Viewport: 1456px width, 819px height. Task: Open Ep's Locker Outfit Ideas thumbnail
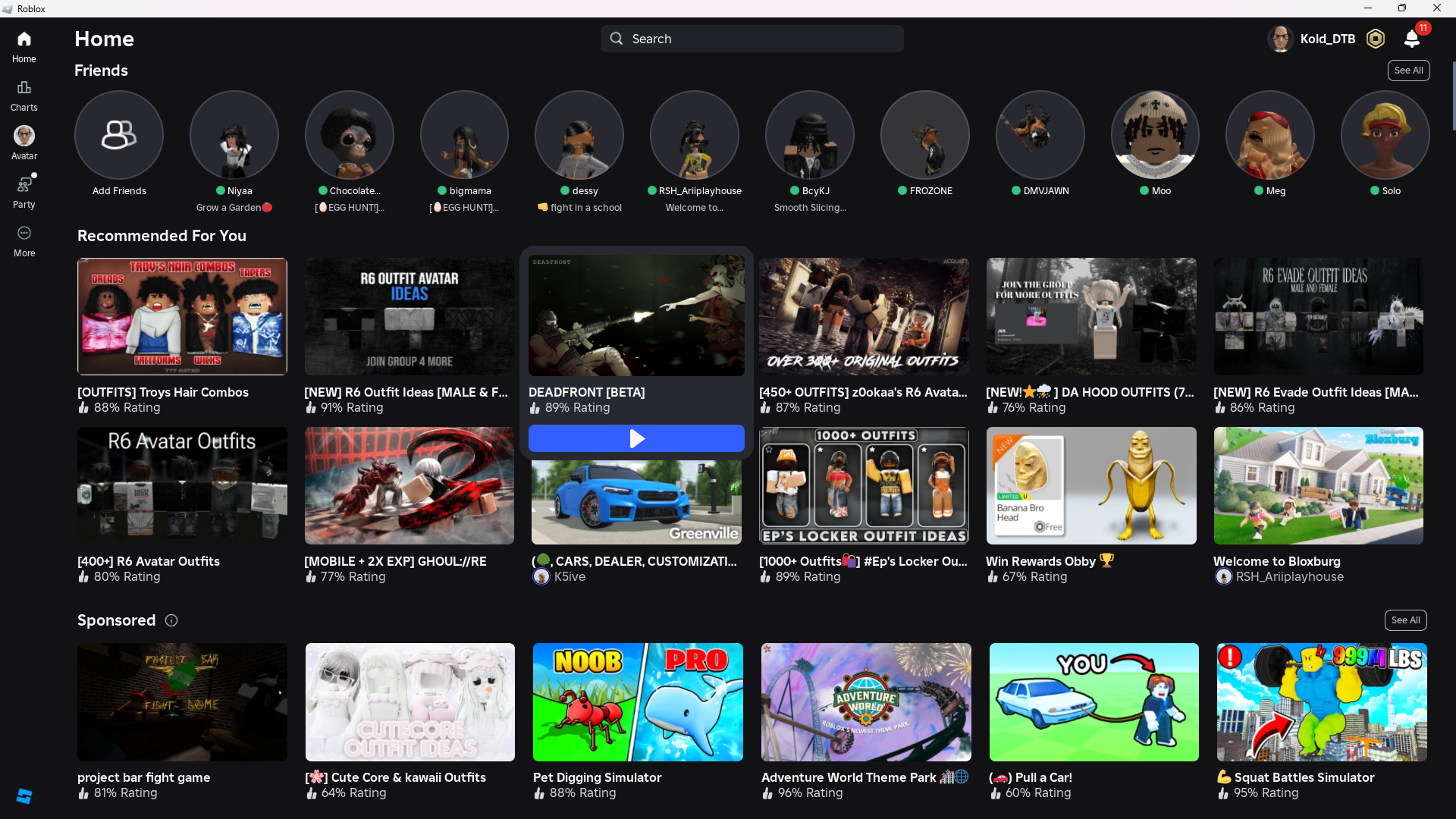(864, 485)
